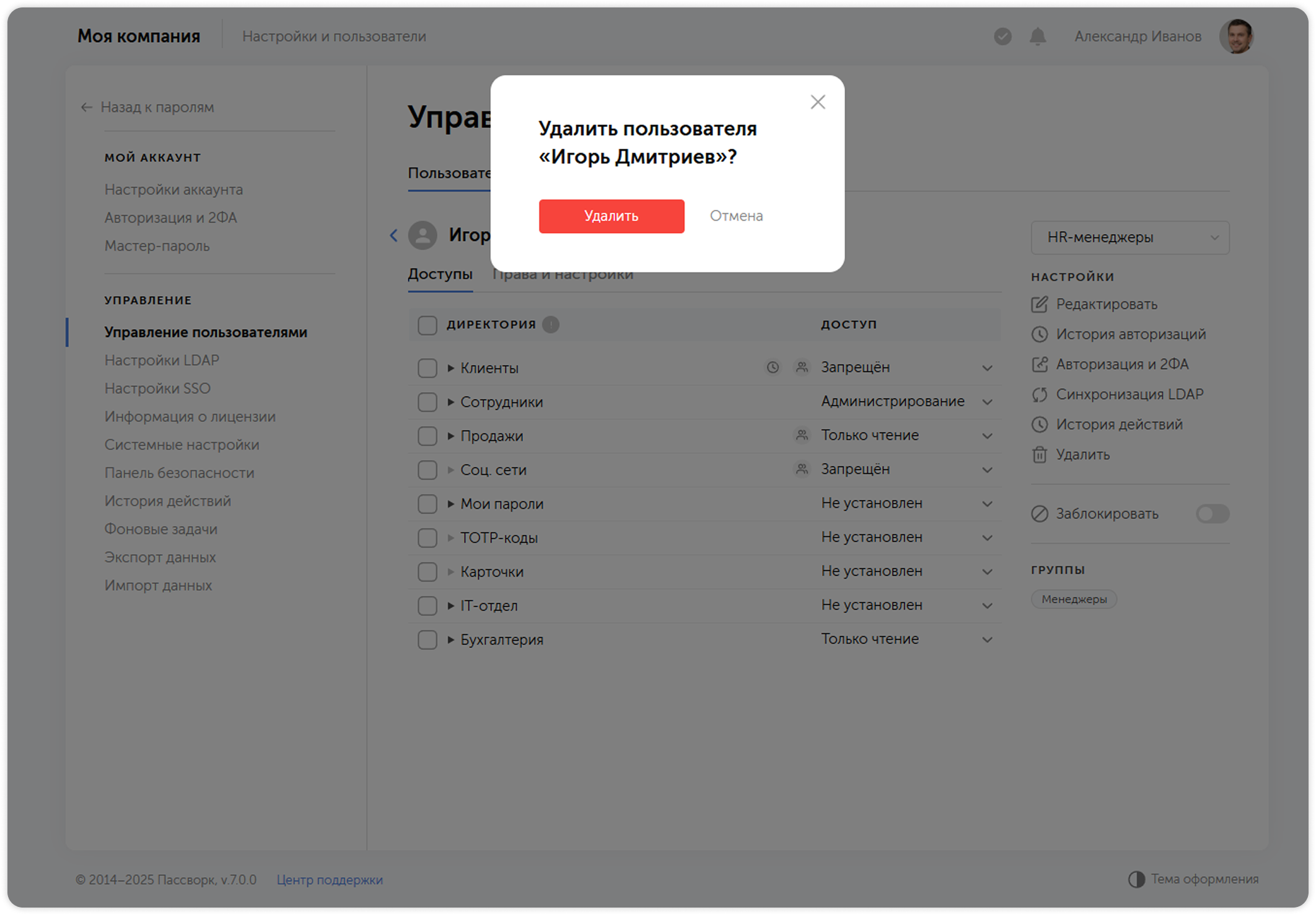The width and height of the screenshot is (1316, 915).
Task: Check the select-all ДИРЕКТОРИЯ header checkbox
Action: pyautogui.click(x=427, y=325)
